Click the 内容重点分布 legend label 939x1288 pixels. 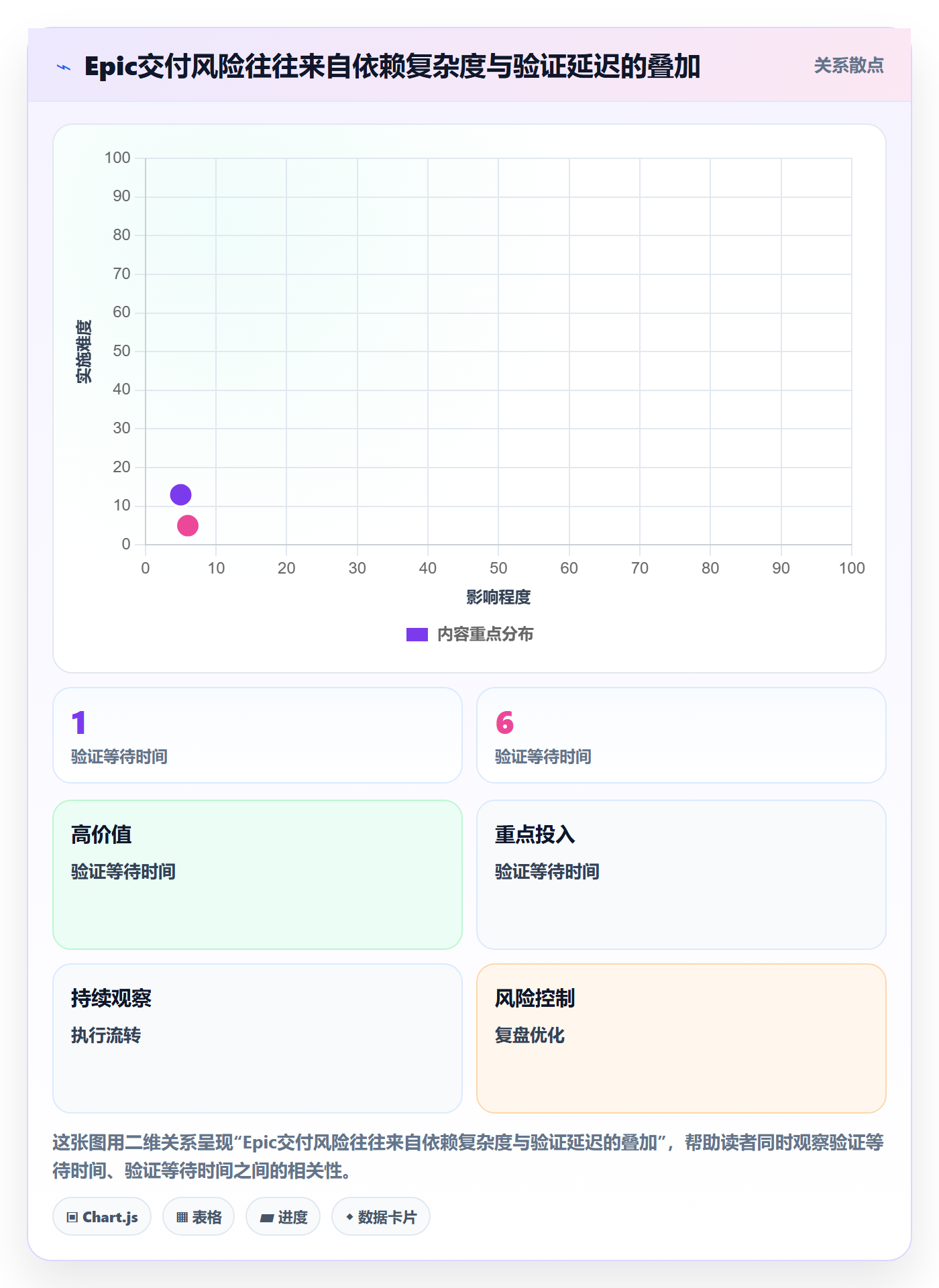485,635
